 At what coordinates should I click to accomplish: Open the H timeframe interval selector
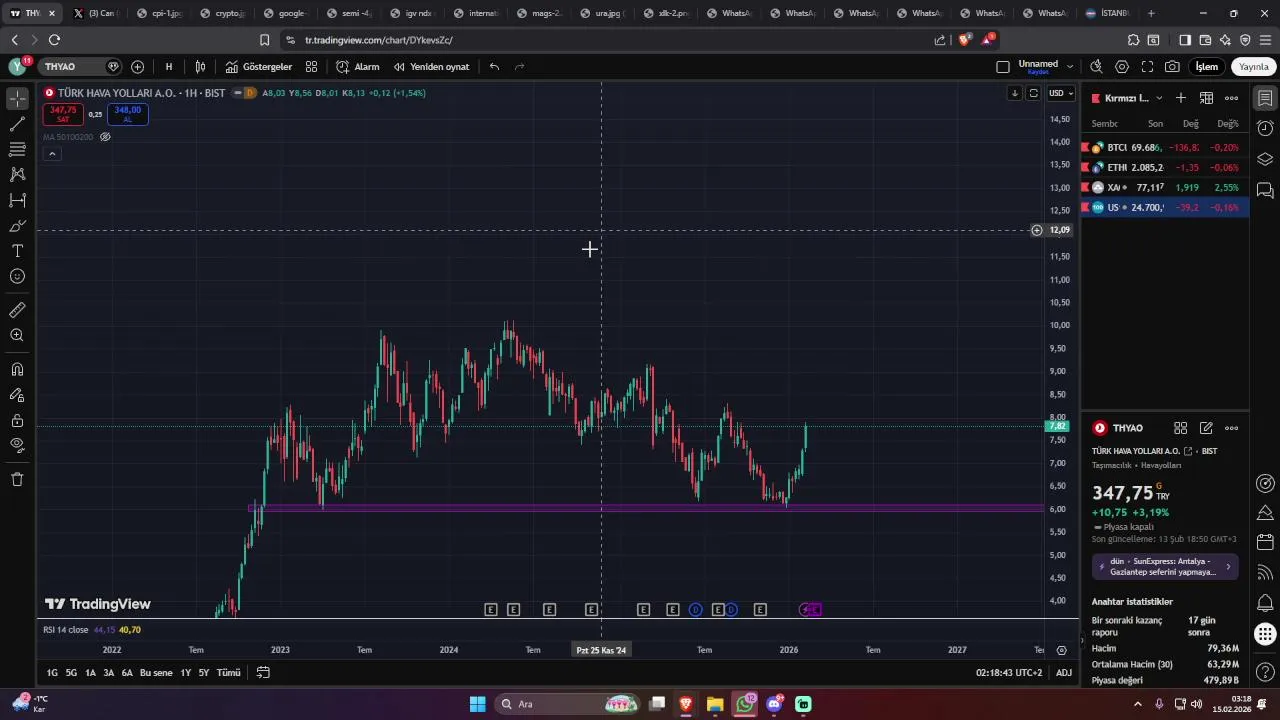coord(169,67)
